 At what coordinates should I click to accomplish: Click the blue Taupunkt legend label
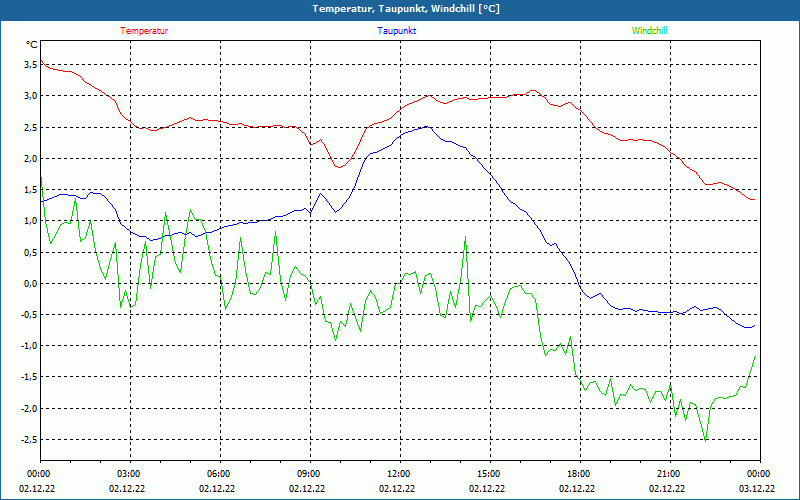(x=396, y=31)
